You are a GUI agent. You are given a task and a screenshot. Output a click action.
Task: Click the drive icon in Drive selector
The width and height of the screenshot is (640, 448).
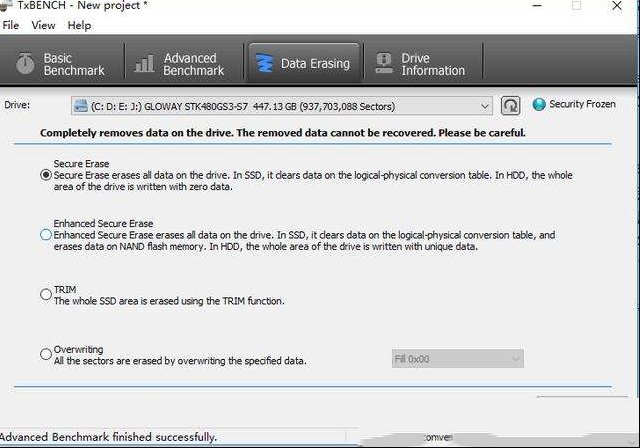point(81,106)
